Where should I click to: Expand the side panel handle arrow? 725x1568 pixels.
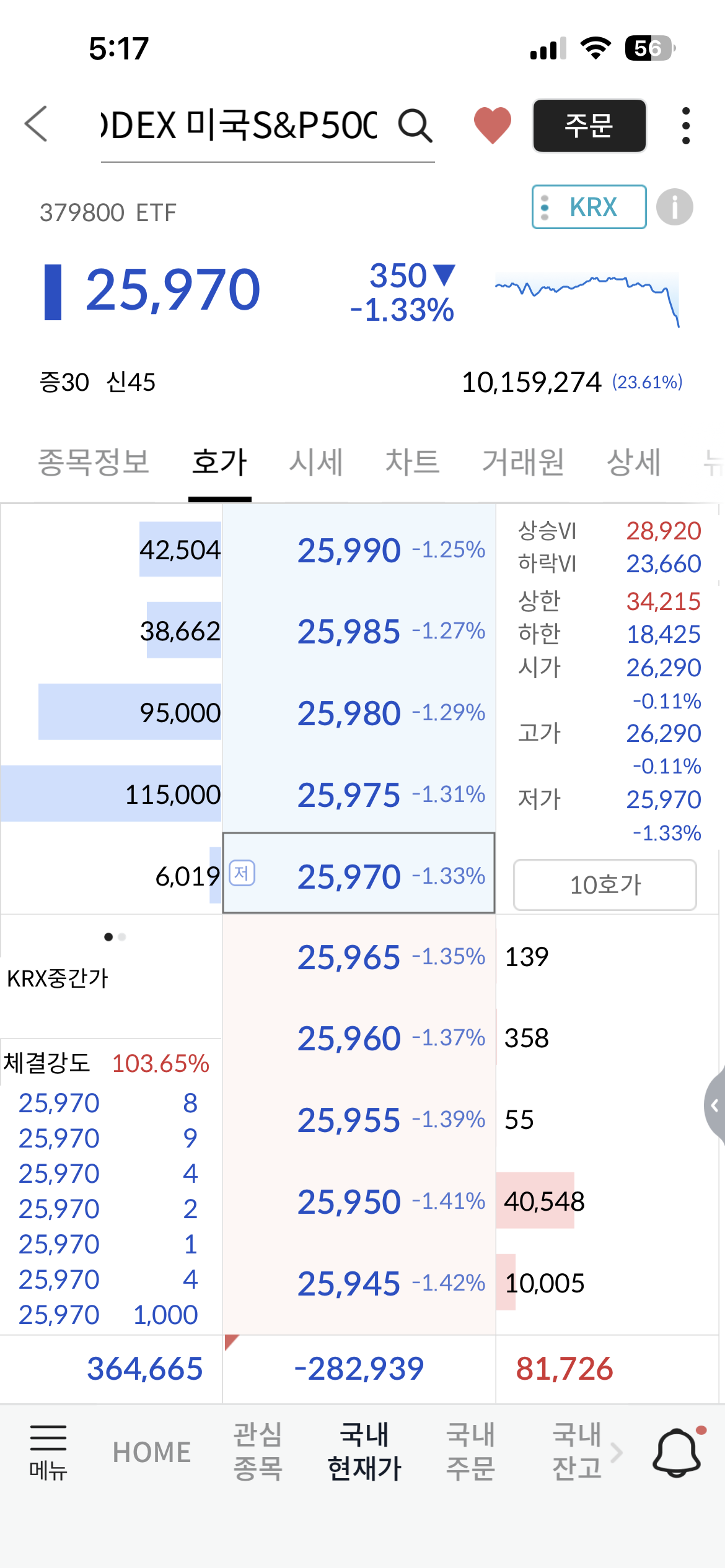point(715,1105)
